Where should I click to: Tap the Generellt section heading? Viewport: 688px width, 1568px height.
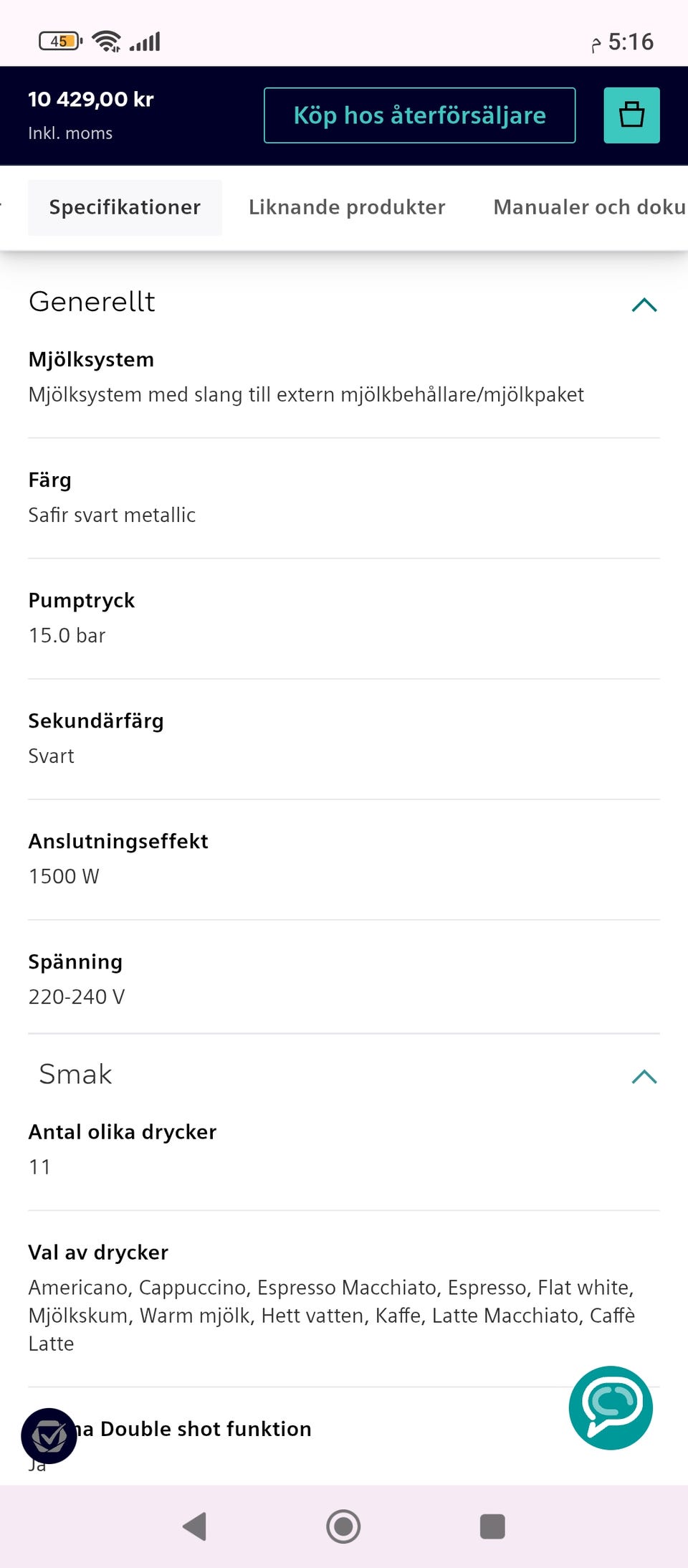tap(92, 302)
